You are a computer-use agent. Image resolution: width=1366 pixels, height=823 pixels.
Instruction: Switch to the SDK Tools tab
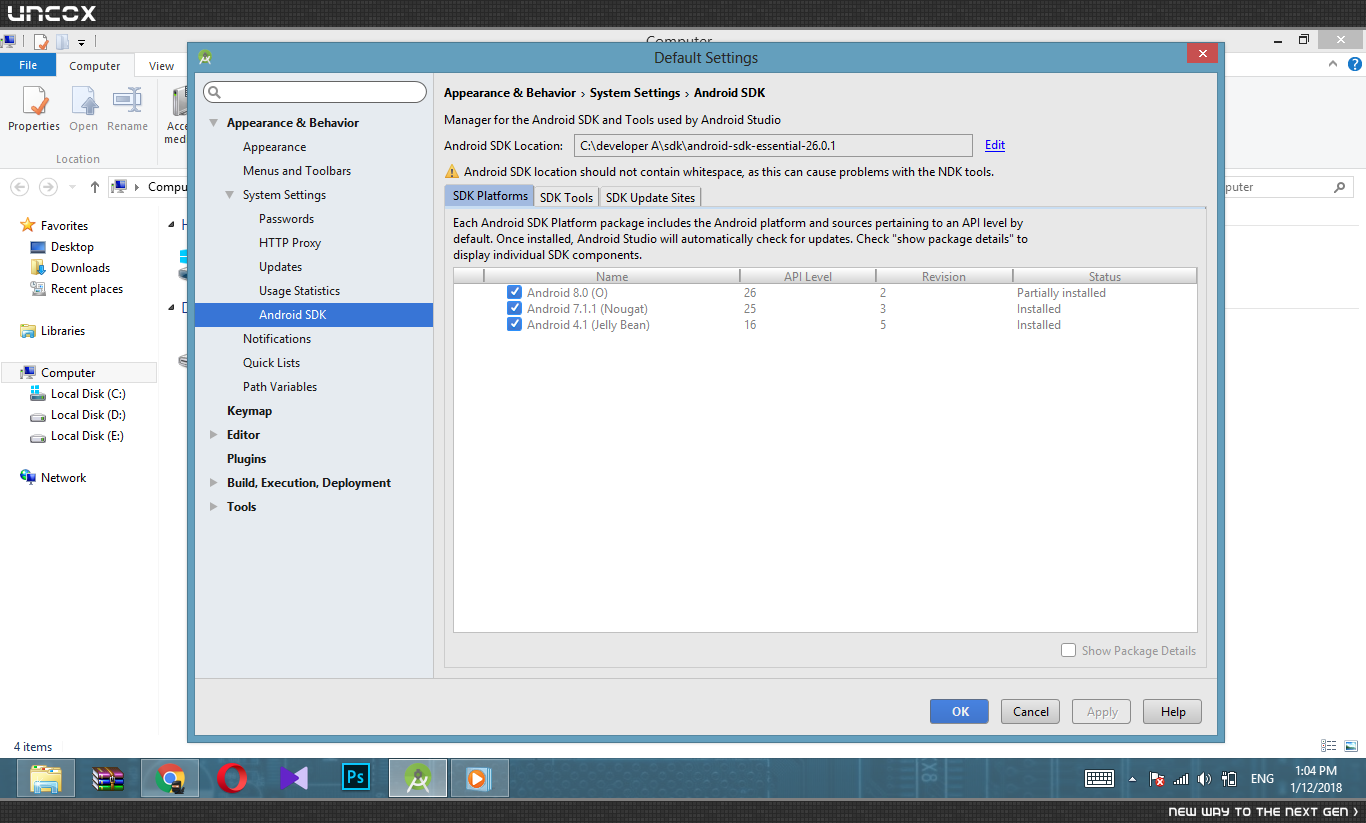567,197
